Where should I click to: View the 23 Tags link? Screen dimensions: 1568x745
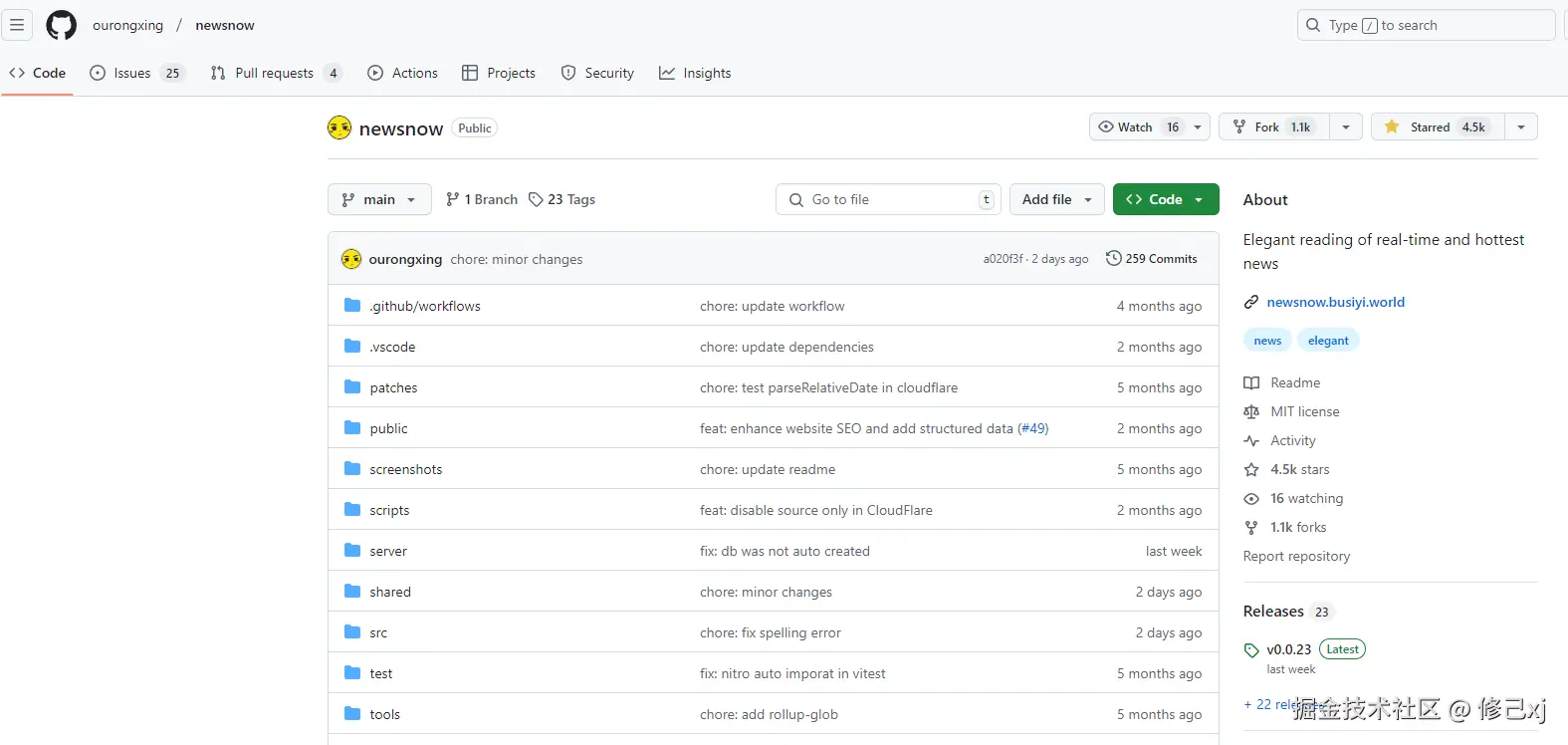click(x=562, y=199)
